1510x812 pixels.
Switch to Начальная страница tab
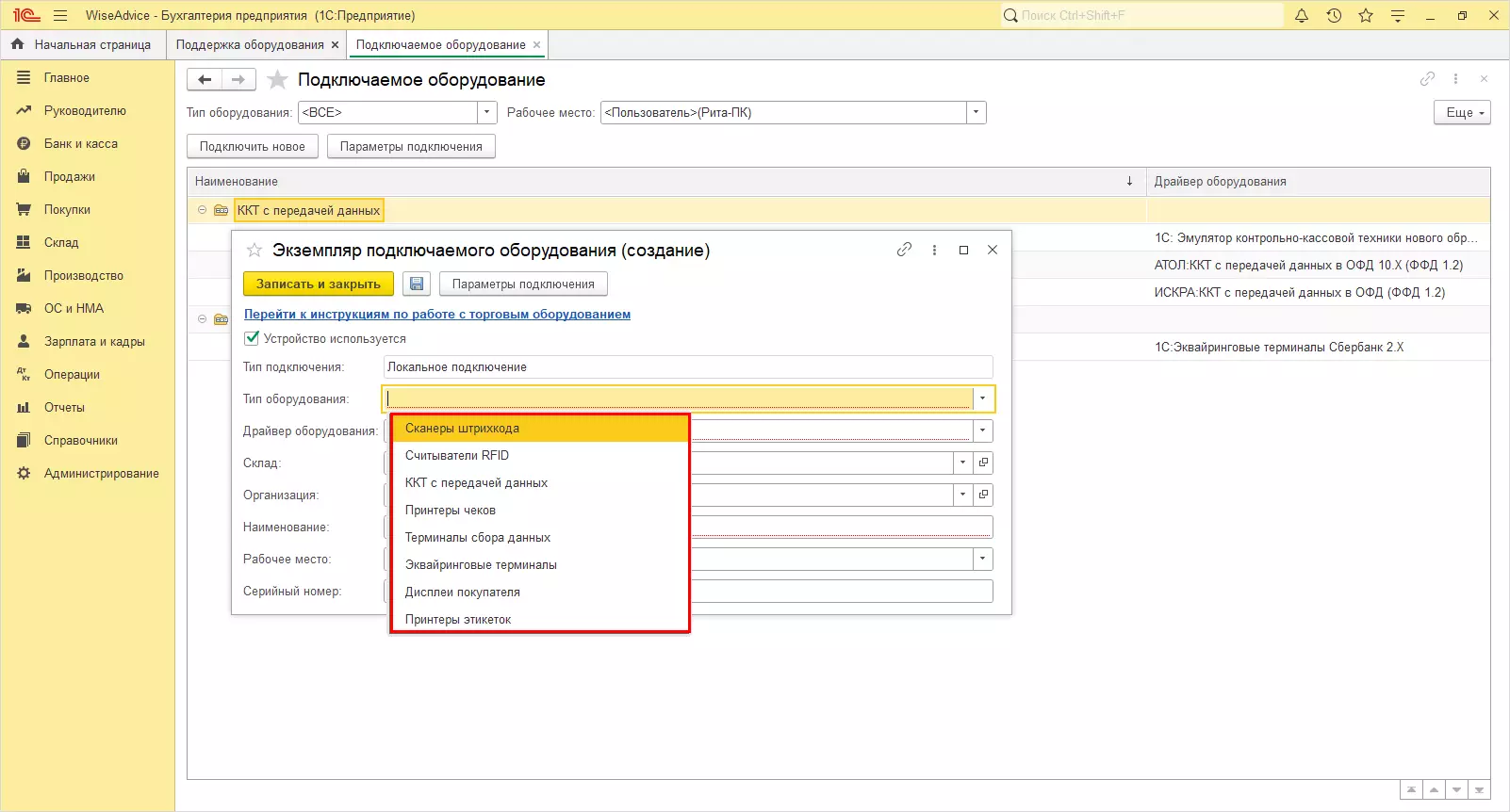(x=82, y=44)
